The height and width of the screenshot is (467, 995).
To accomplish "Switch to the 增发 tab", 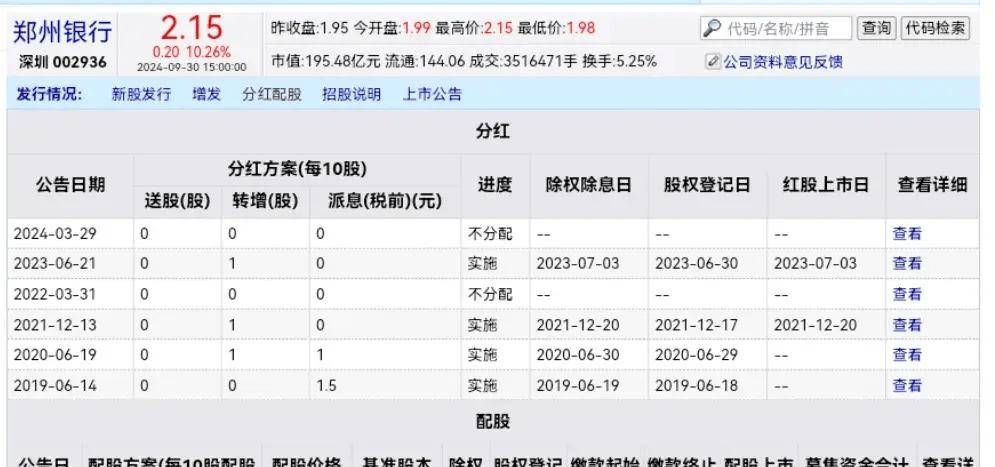I will tap(207, 95).
